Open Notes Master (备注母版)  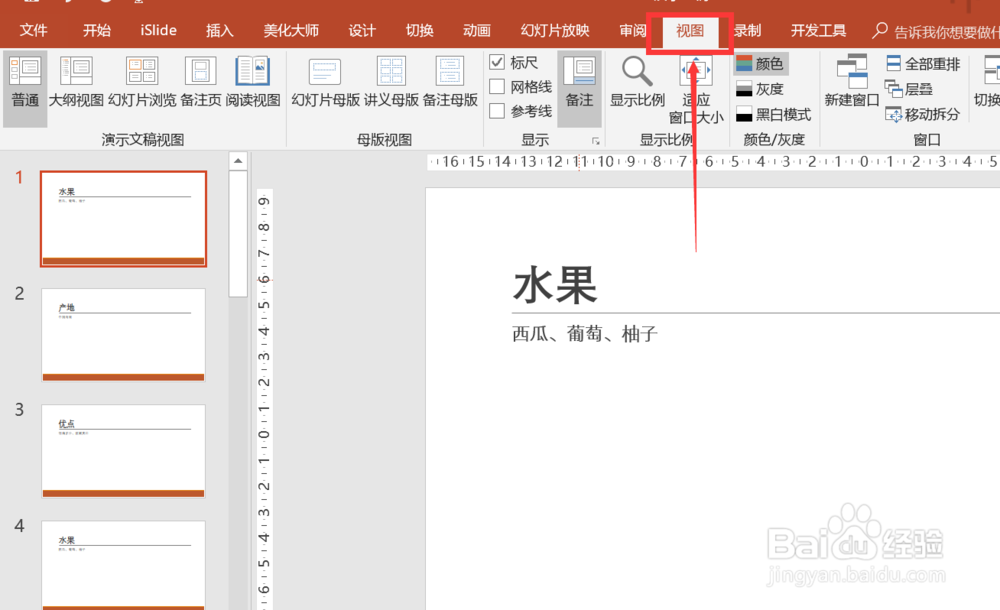click(x=450, y=83)
